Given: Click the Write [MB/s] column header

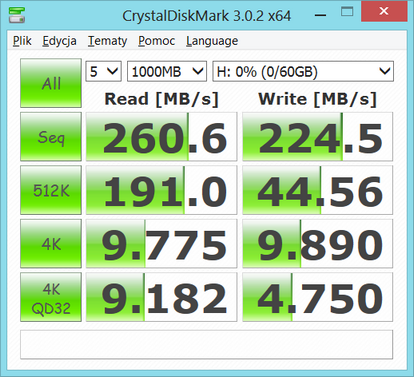Looking at the screenshot, I should tap(317, 99).
